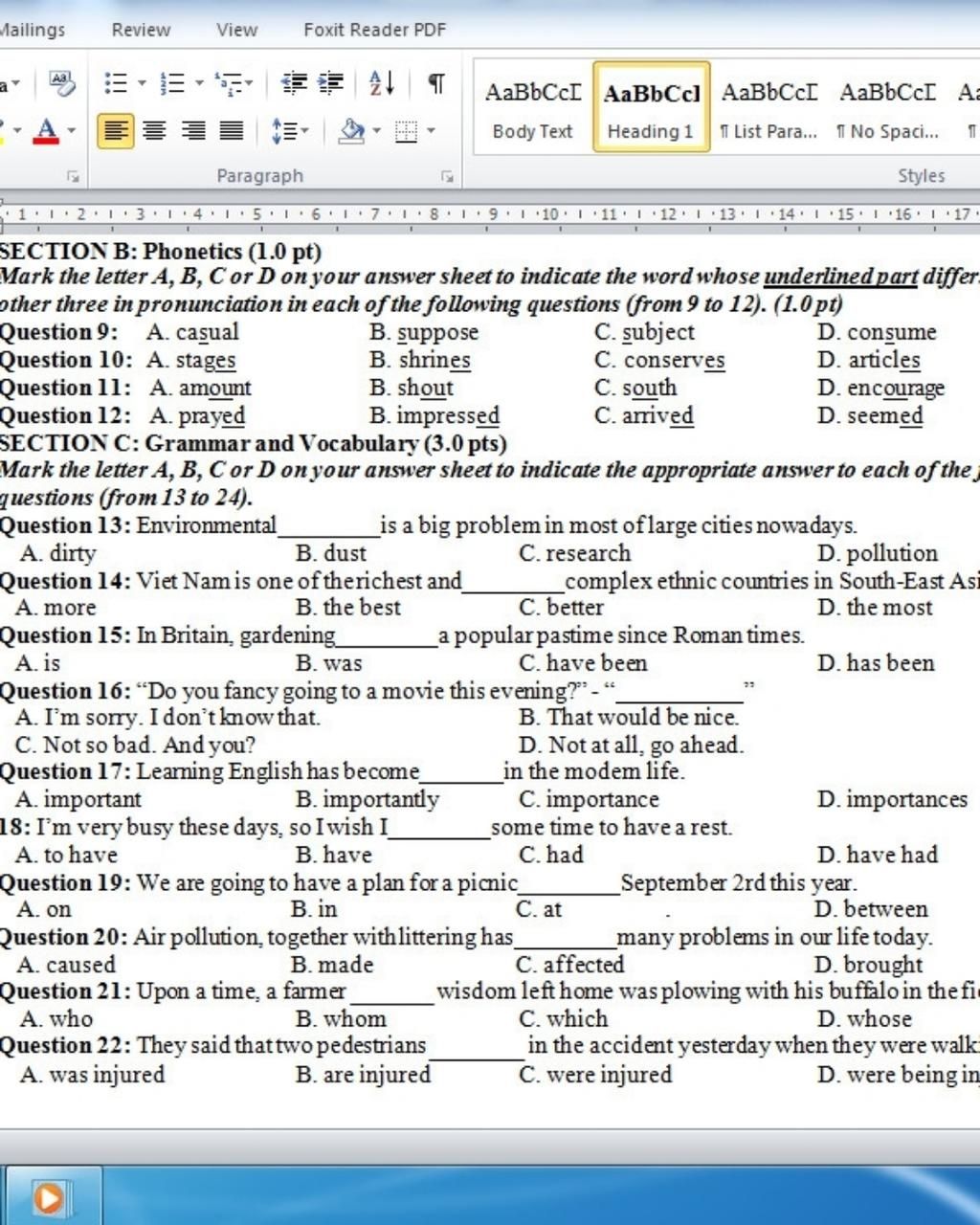Align the text to the right
The height and width of the screenshot is (1225, 980).
click(x=192, y=130)
